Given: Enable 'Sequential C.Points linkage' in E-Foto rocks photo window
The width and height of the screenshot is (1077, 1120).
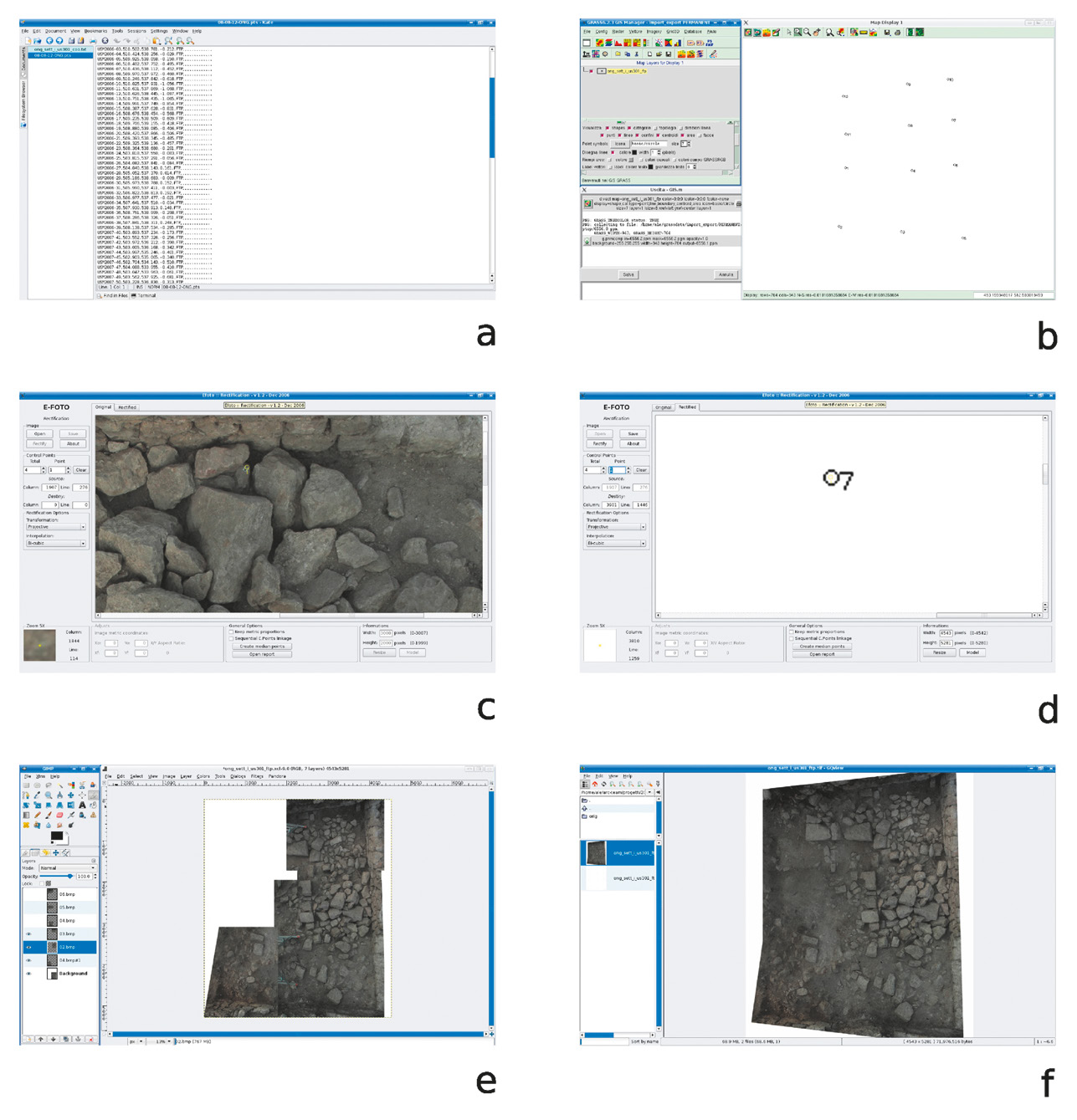Looking at the screenshot, I should 231,638.
